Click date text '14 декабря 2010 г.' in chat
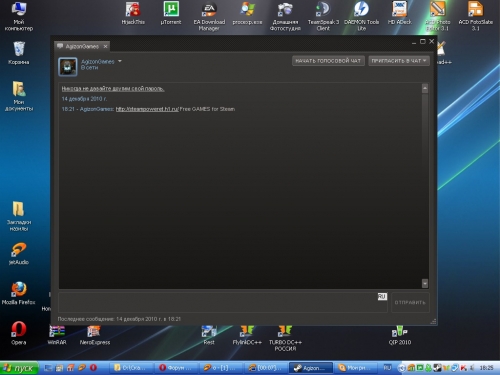500x375 pixels. point(84,99)
